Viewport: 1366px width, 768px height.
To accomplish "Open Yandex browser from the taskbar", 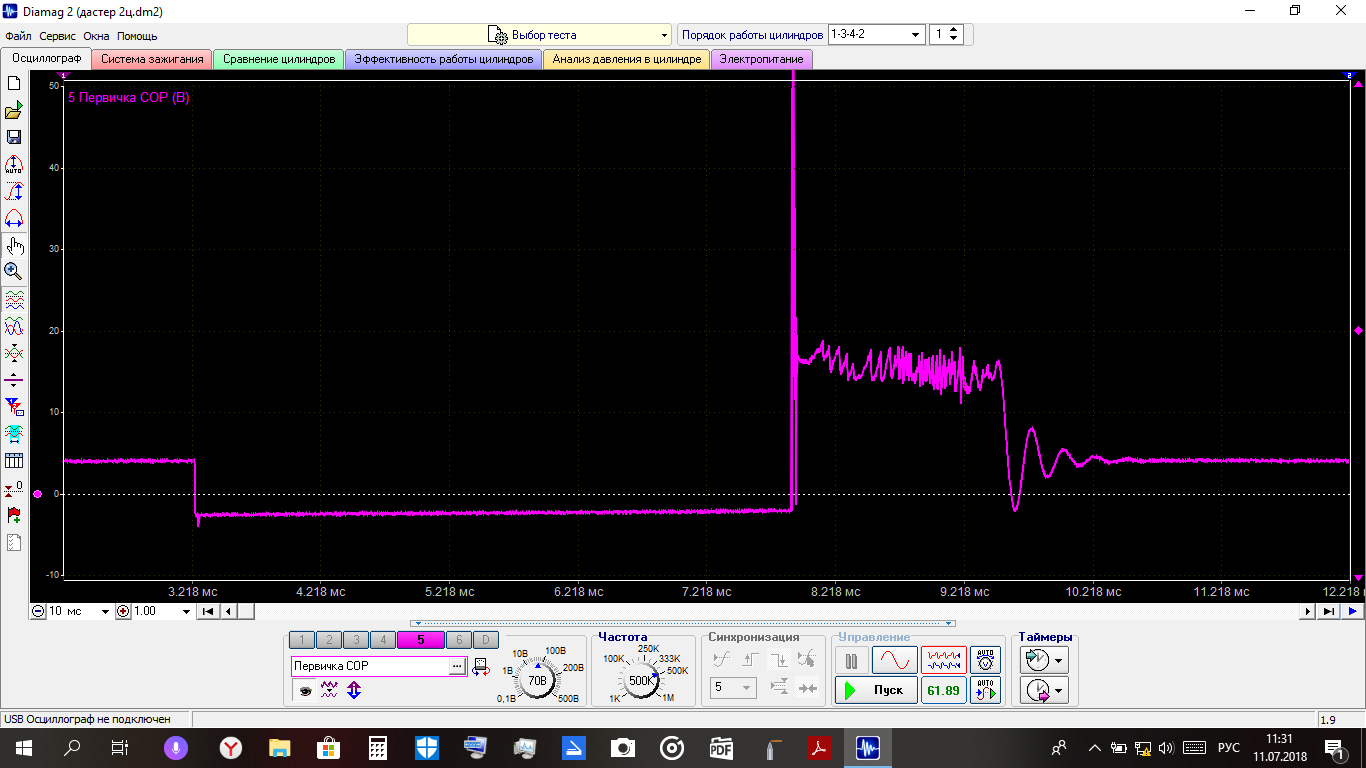I will coord(230,748).
